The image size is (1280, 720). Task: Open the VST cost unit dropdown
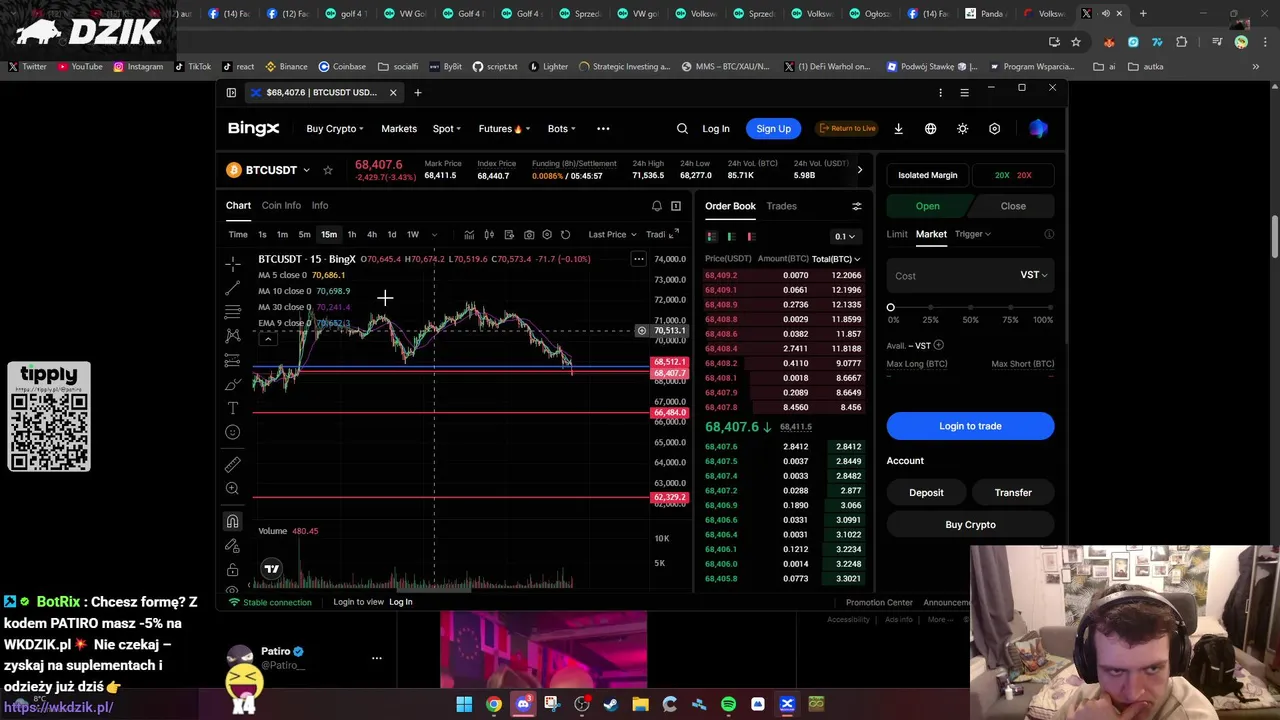(x=1034, y=275)
